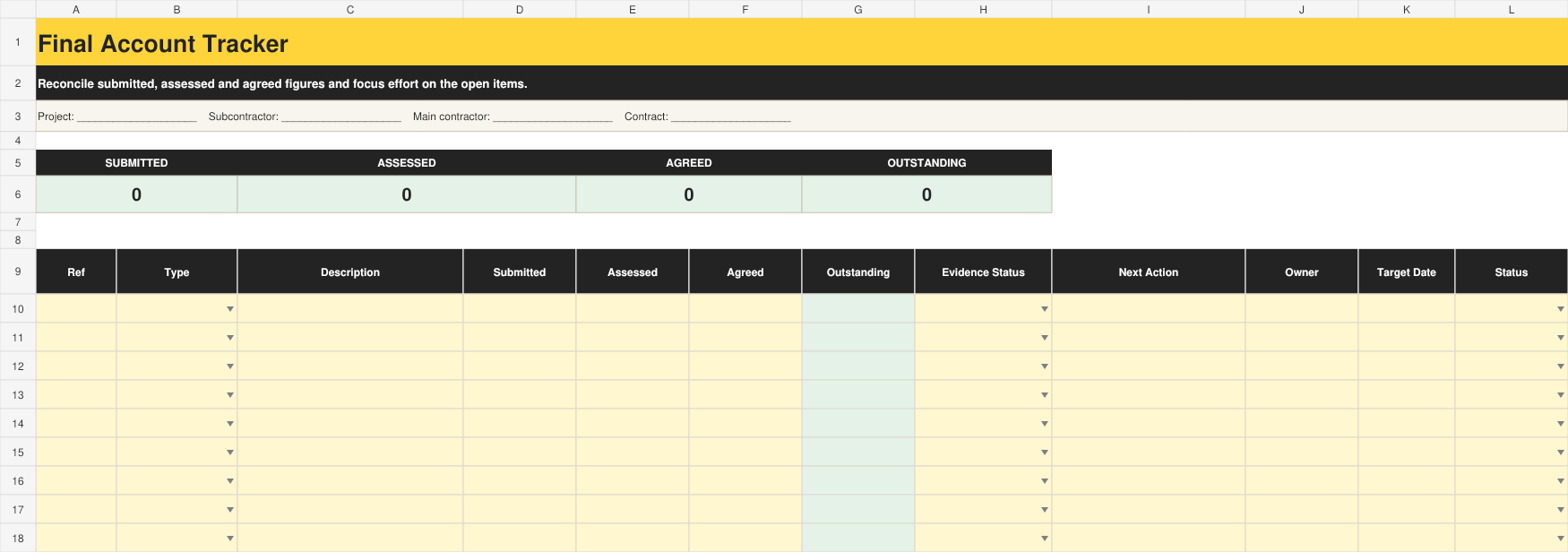
Task: Open the Type dropdown in row 14
Action: pyautogui.click(x=230, y=424)
